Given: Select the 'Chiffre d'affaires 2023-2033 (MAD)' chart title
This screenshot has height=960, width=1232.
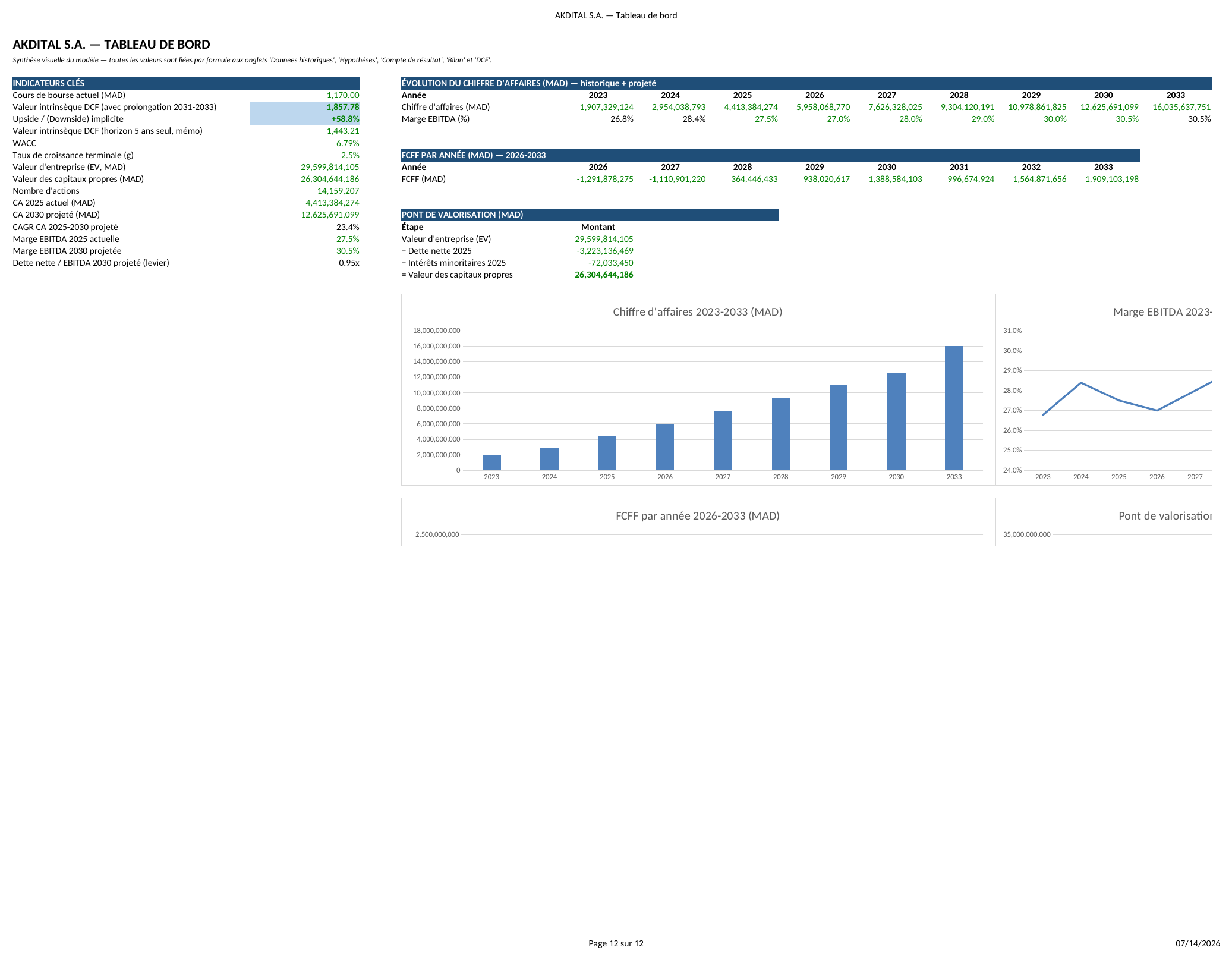Looking at the screenshot, I should click(x=697, y=312).
